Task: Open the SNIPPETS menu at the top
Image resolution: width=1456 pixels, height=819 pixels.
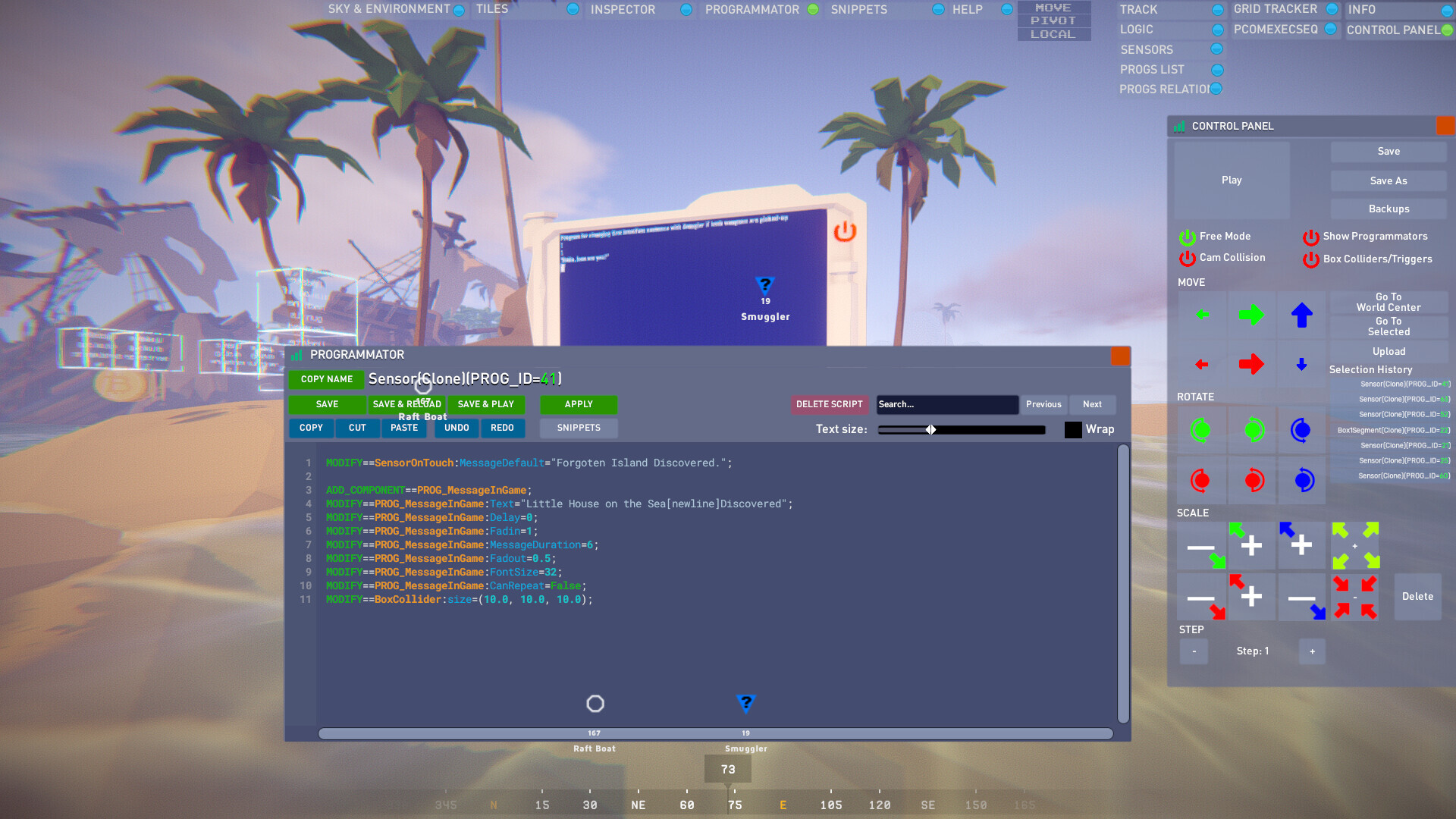Action: [x=858, y=9]
